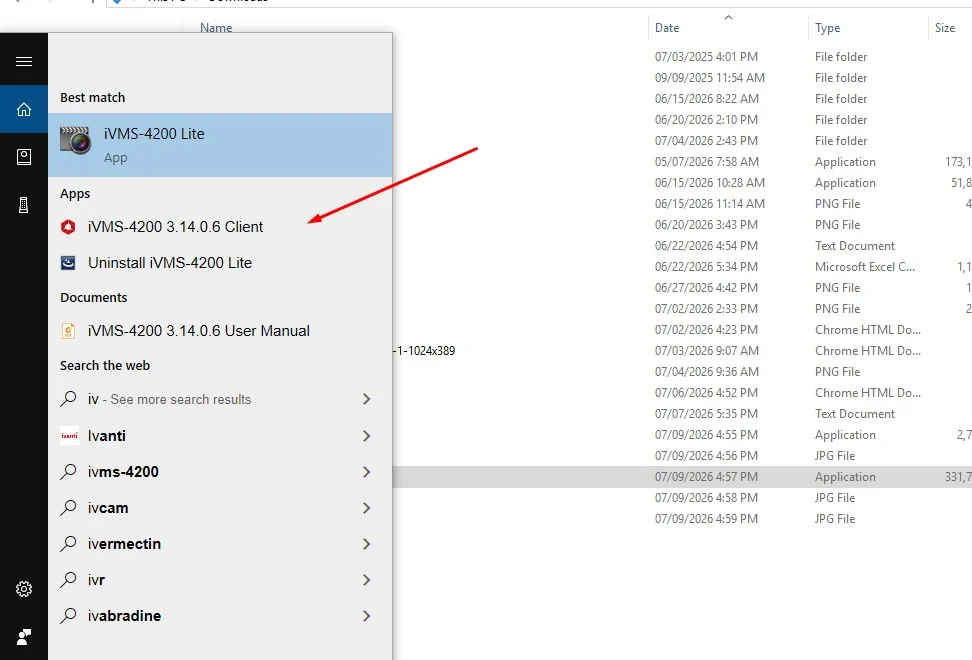
Task: Click the magnifier icon beside ivms-4200
Action: (68, 472)
